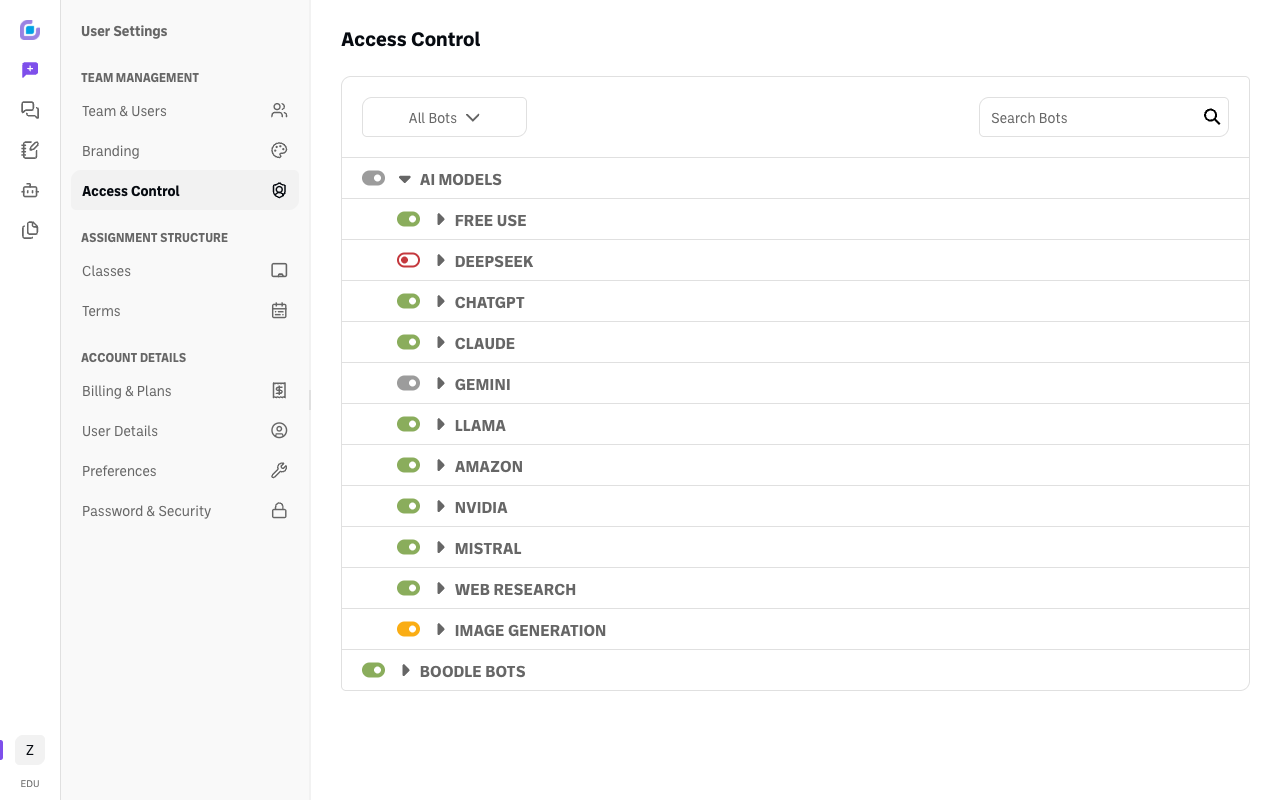Expand the AMAZON group arrow

pyautogui.click(x=440, y=465)
